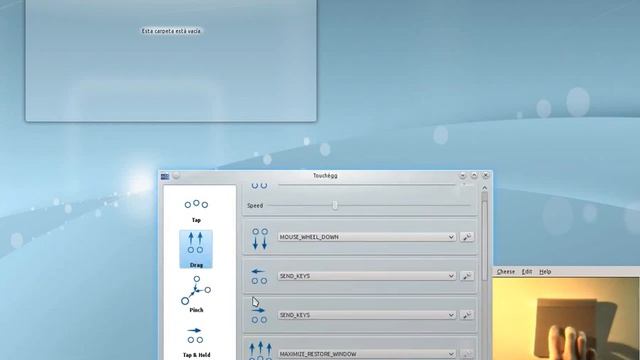Click the Cheese webcam preview image
The width and height of the screenshot is (640, 360).
coord(566,319)
